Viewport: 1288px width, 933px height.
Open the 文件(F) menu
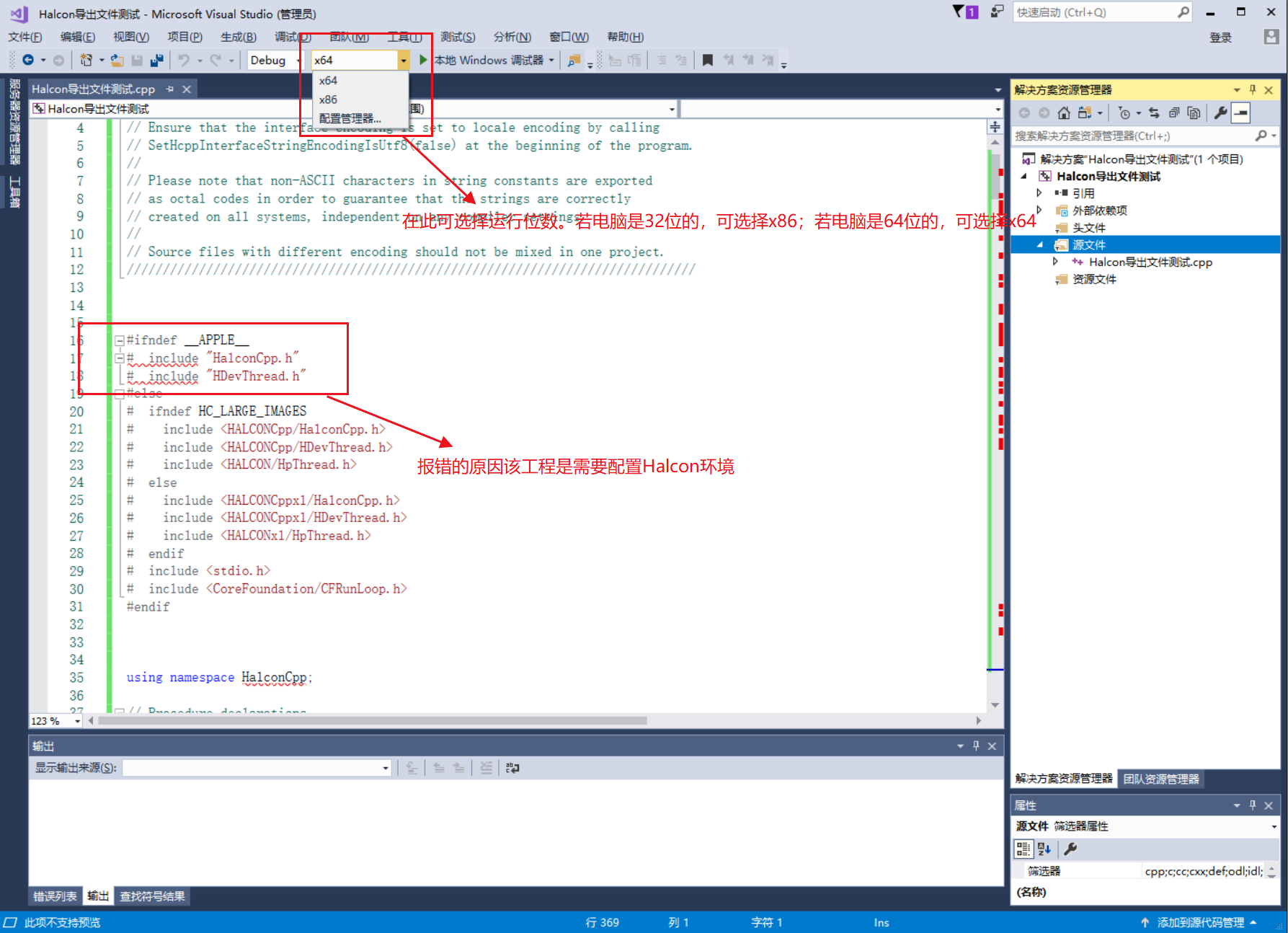25,37
